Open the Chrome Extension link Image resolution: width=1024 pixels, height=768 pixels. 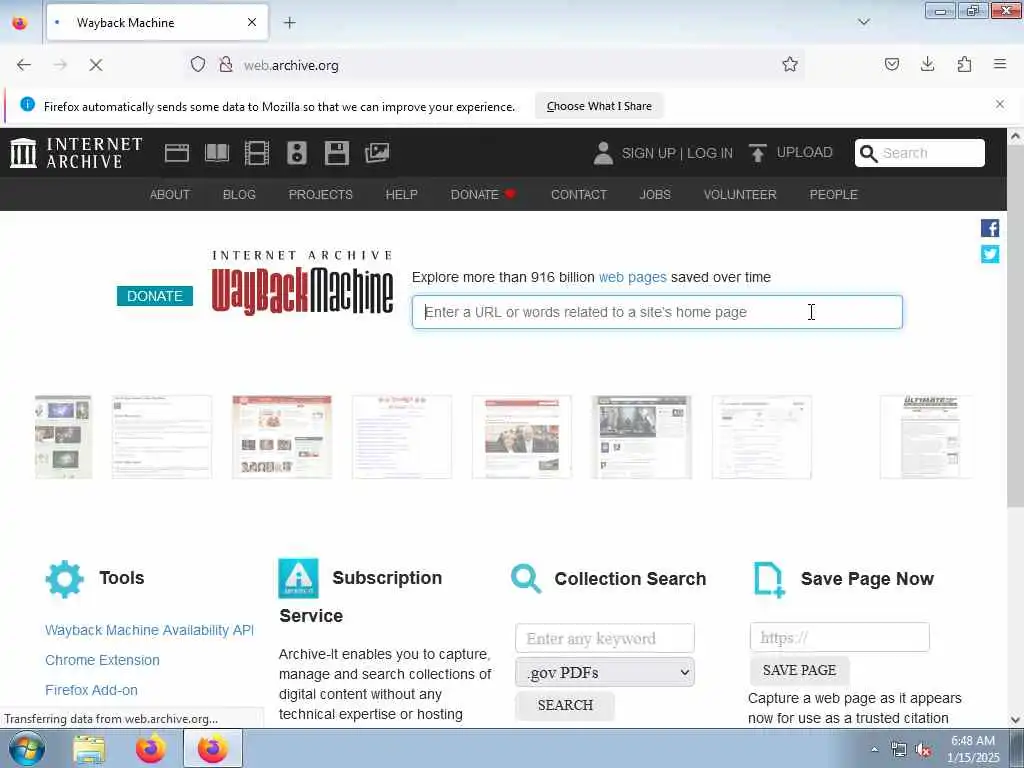[103, 660]
